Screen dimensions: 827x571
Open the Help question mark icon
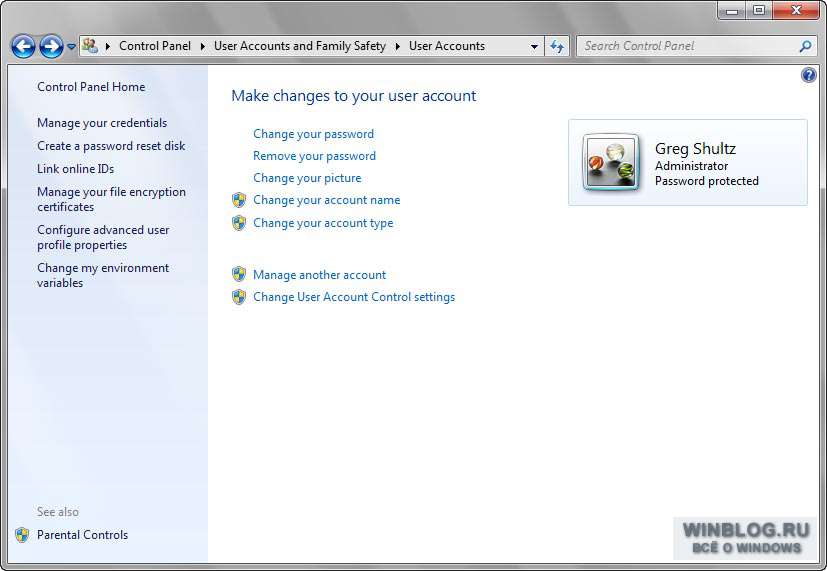(x=809, y=75)
